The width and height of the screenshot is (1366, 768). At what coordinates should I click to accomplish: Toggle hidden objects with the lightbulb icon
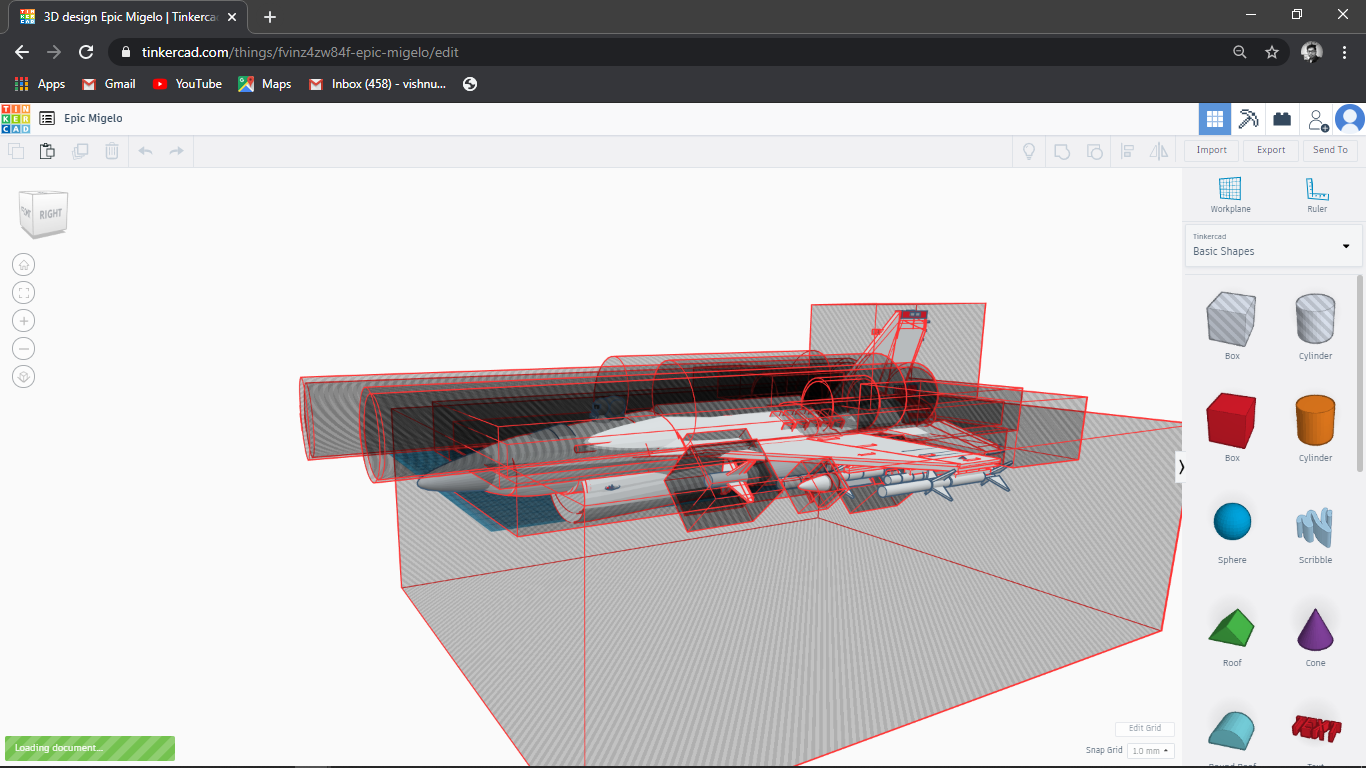point(1028,151)
